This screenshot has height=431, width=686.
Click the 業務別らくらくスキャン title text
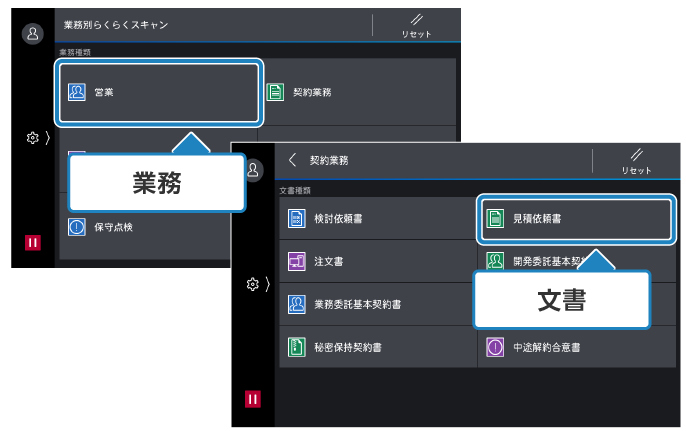tap(116, 25)
